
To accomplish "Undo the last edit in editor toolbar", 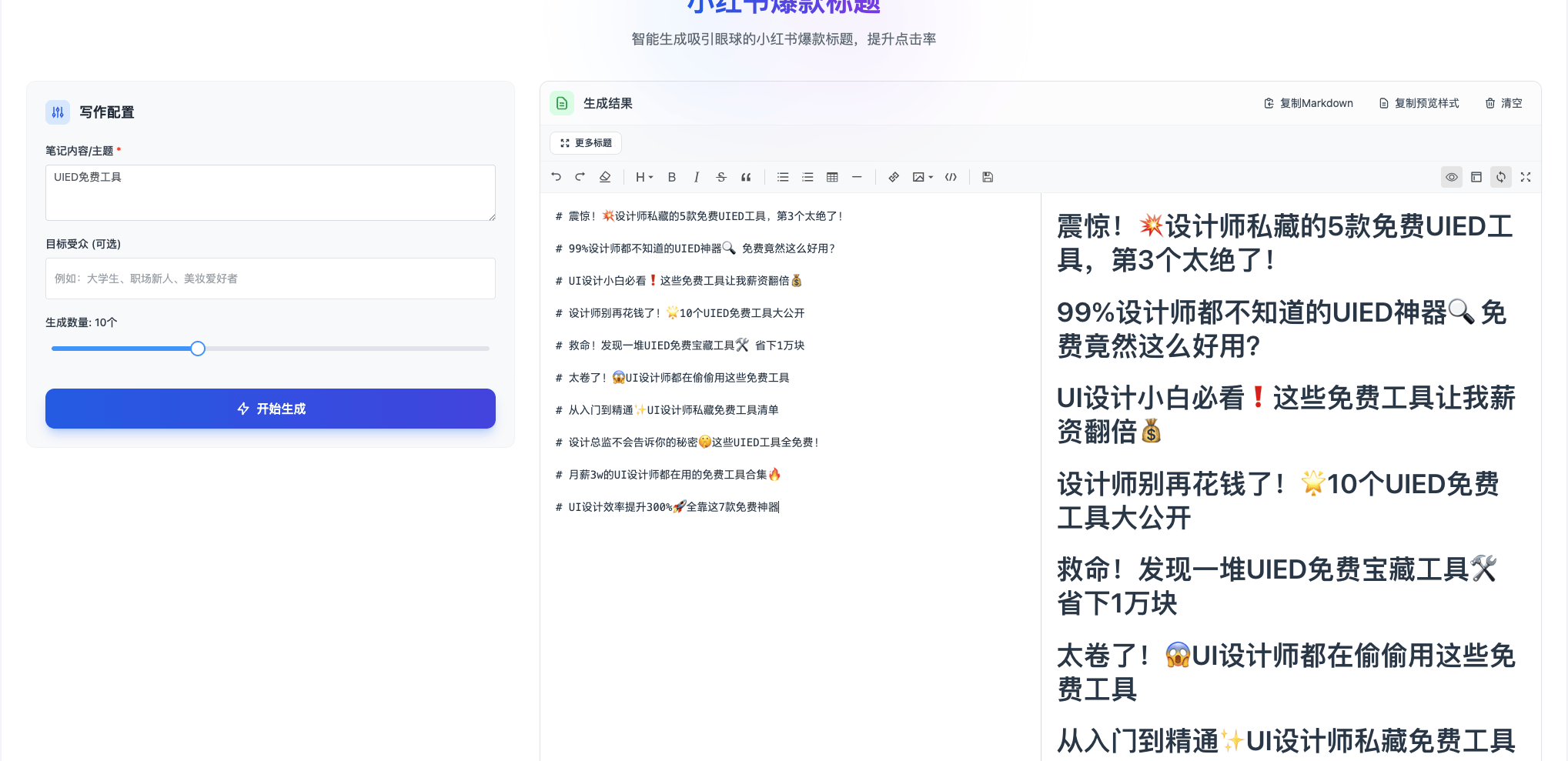I will click(556, 177).
